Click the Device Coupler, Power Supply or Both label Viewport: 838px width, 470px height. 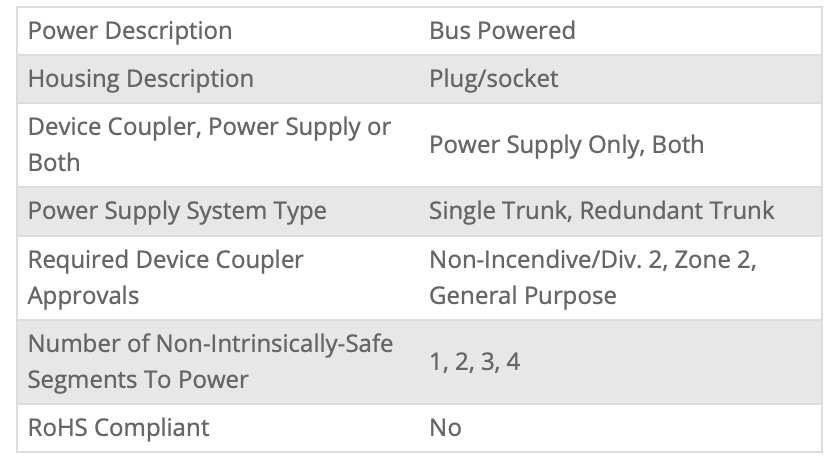[209, 145]
